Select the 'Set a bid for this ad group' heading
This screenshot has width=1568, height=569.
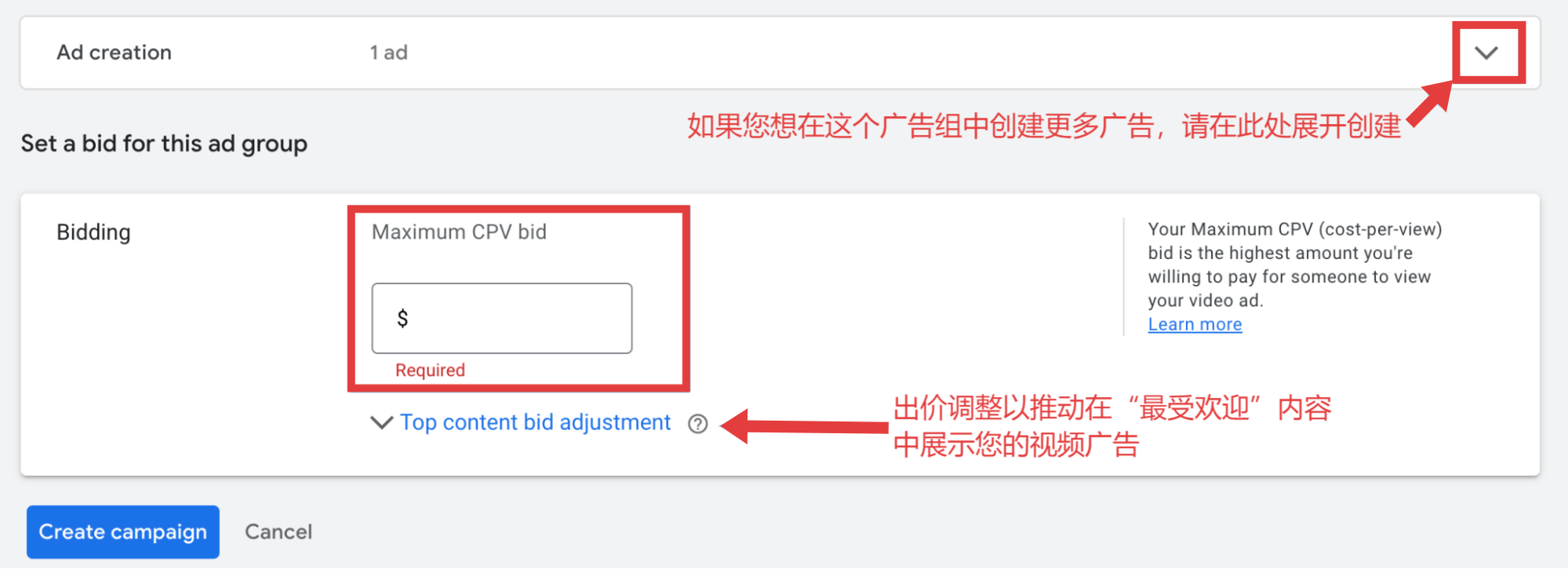164,144
